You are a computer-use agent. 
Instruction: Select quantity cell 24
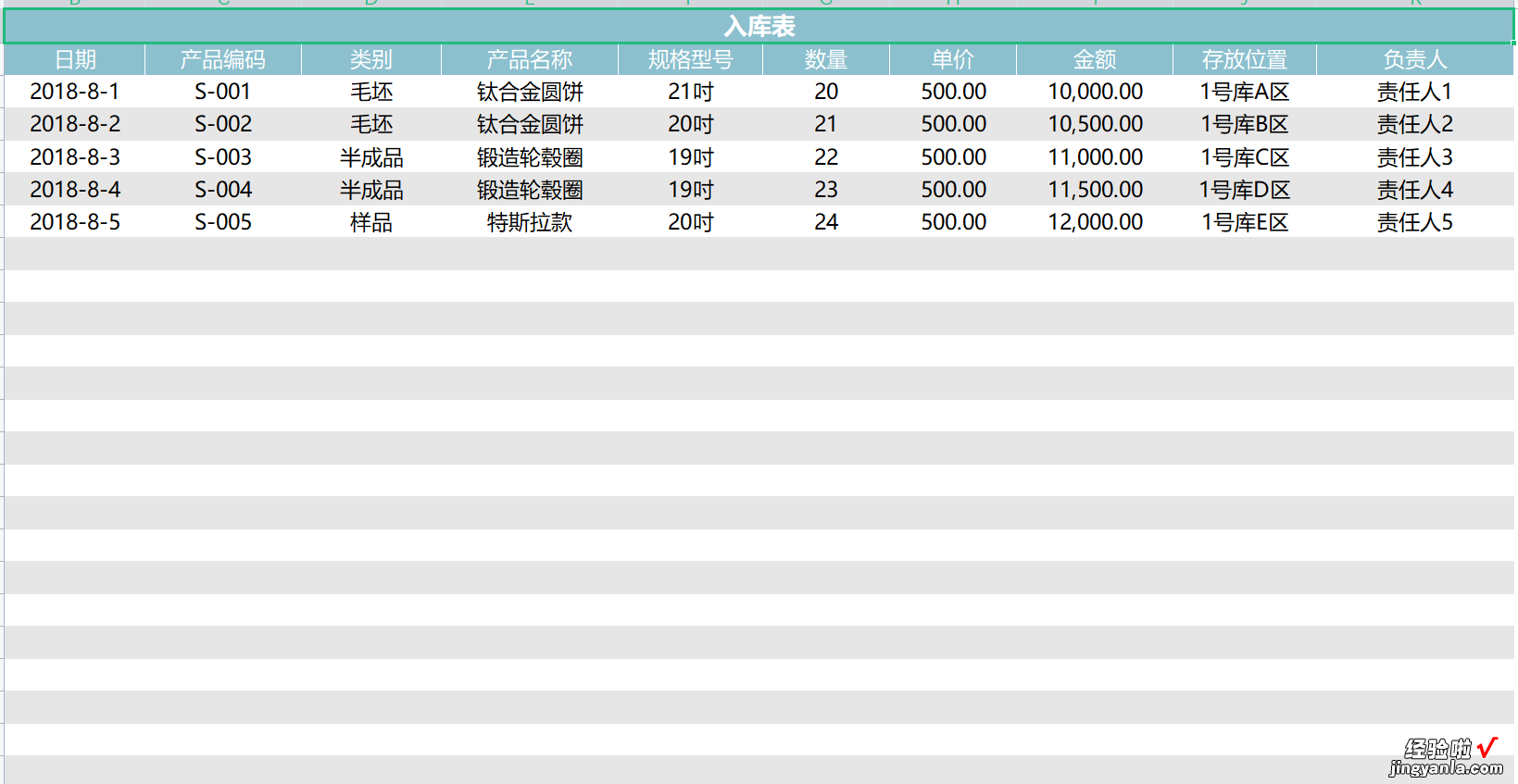pyautogui.click(x=826, y=221)
